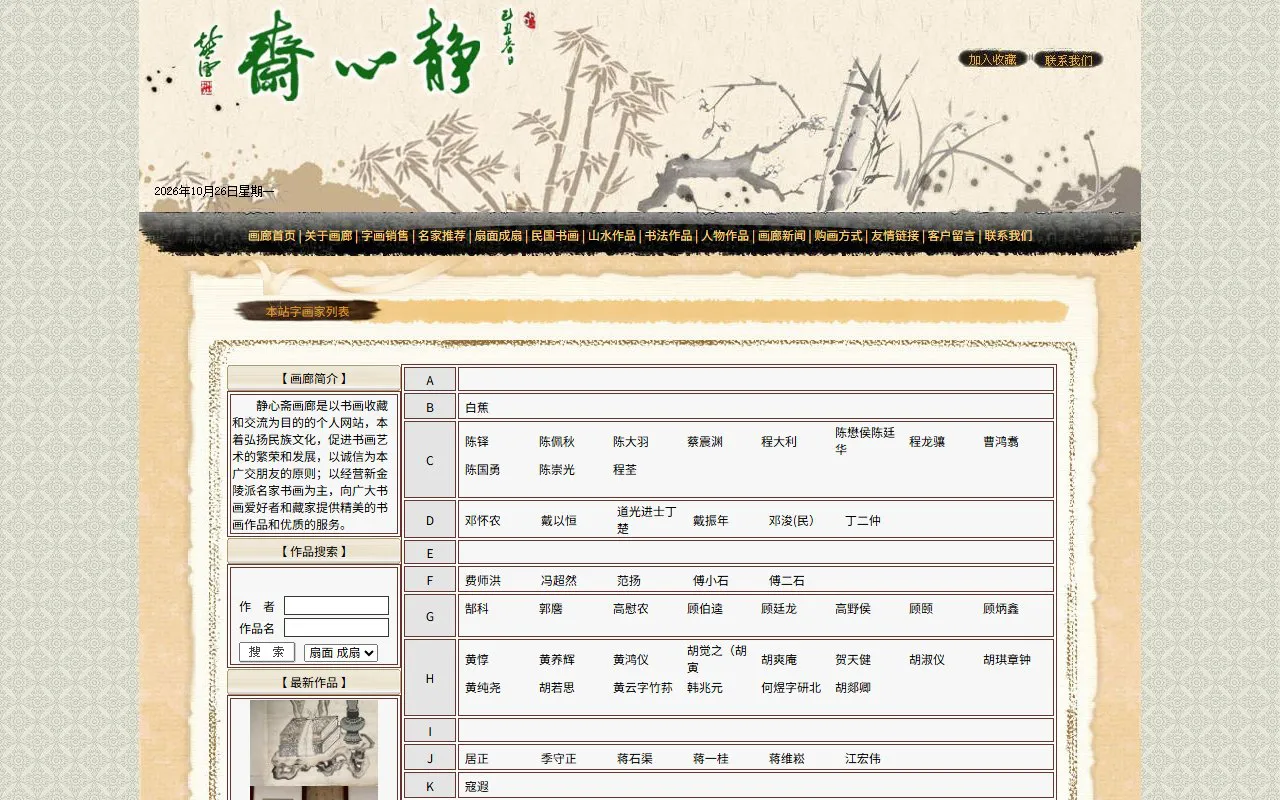Open 扇面成扇 navigation item
The height and width of the screenshot is (800, 1280).
pos(498,236)
